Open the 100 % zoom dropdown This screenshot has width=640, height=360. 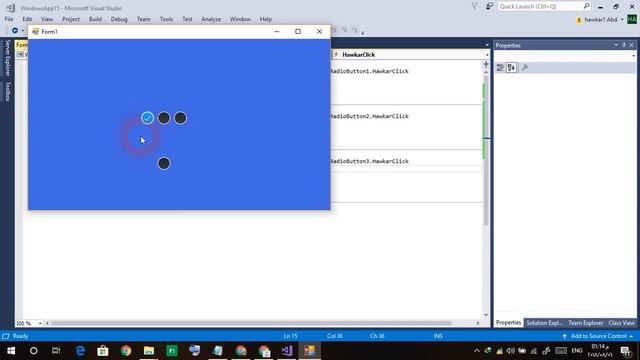40,323
